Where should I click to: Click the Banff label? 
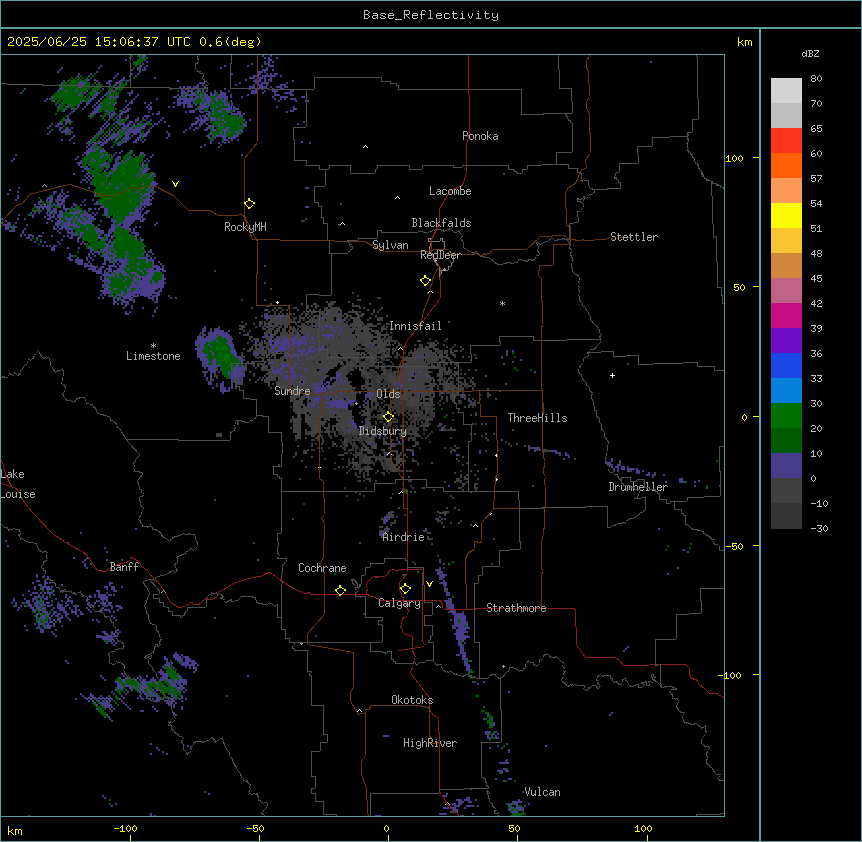point(124,567)
